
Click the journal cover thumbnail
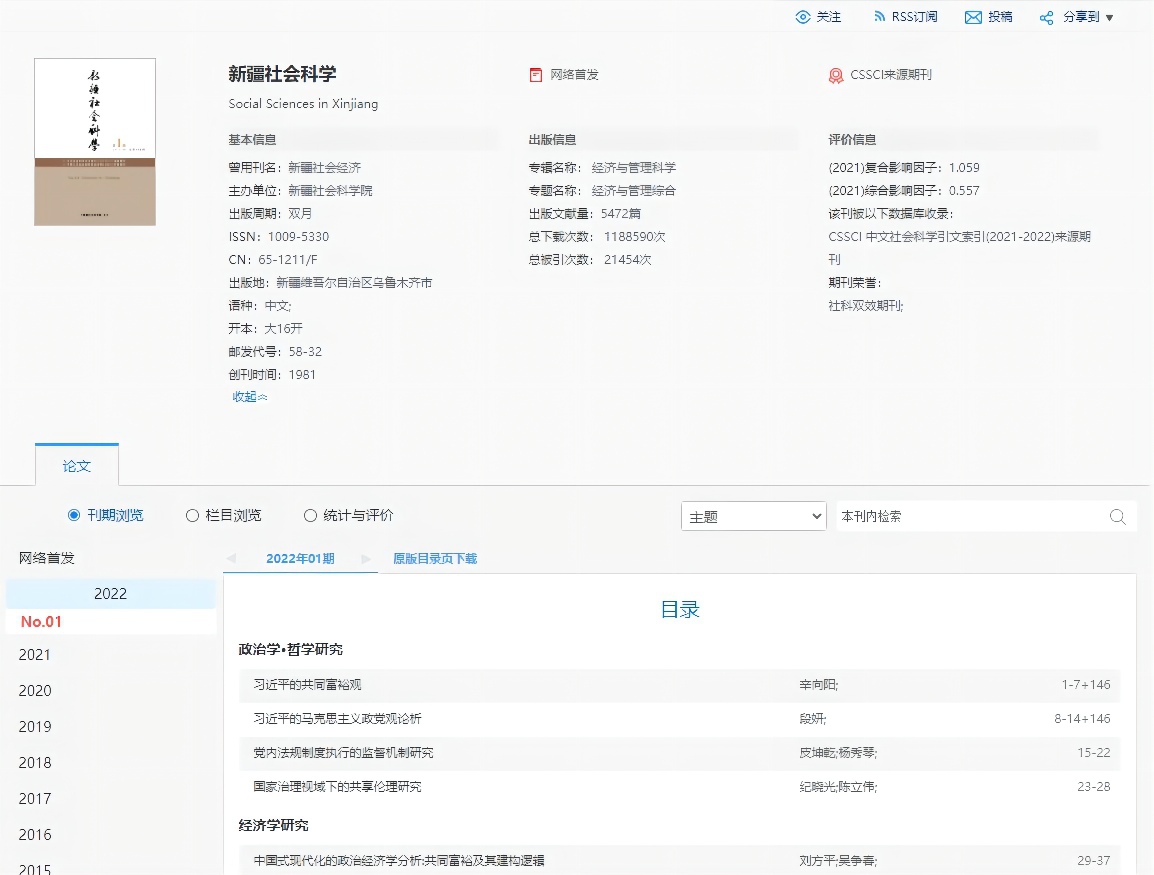point(95,141)
